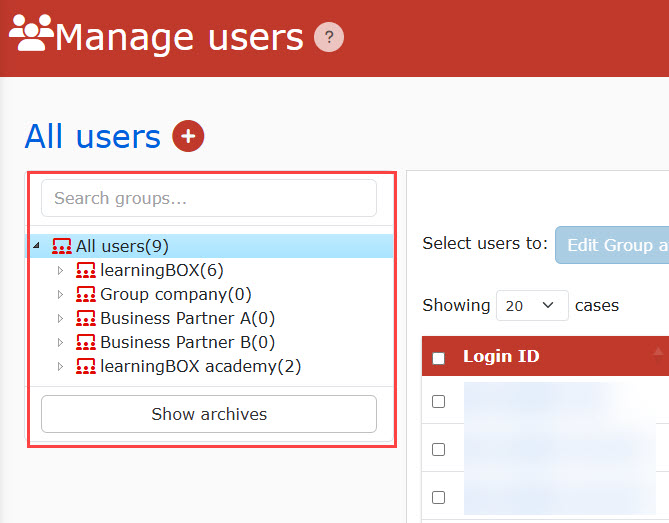Tick the third user row checkbox
The height and width of the screenshot is (523, 669).
click(438, 497)
